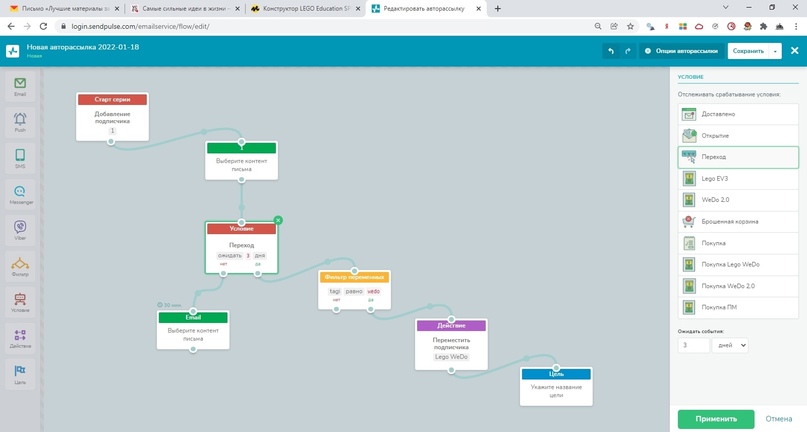Viewport: 807px width, 432px height.
Task: Choose the Брошенная корзина event
Action: click(x=738, y=221)
